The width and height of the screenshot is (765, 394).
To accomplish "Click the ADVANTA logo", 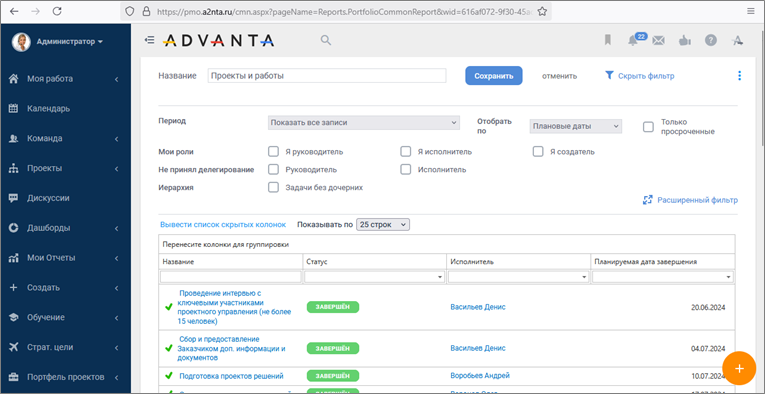I will [218, 40].
